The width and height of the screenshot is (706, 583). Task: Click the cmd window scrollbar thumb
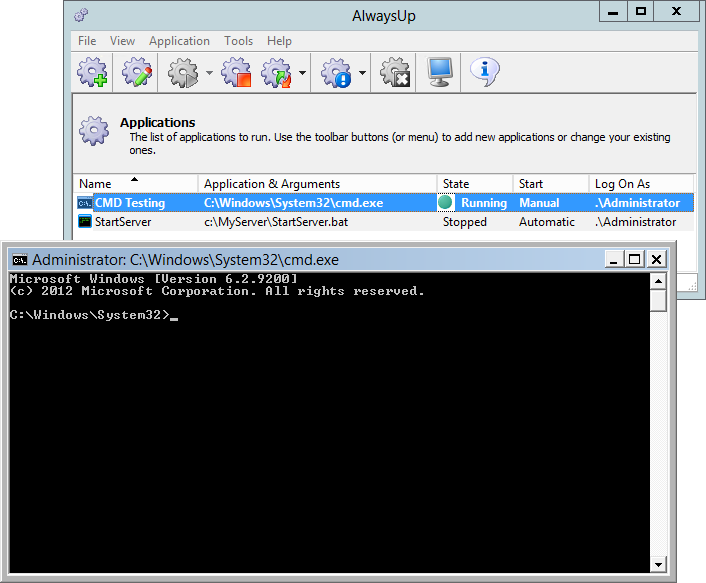click(x=658, y=301)
